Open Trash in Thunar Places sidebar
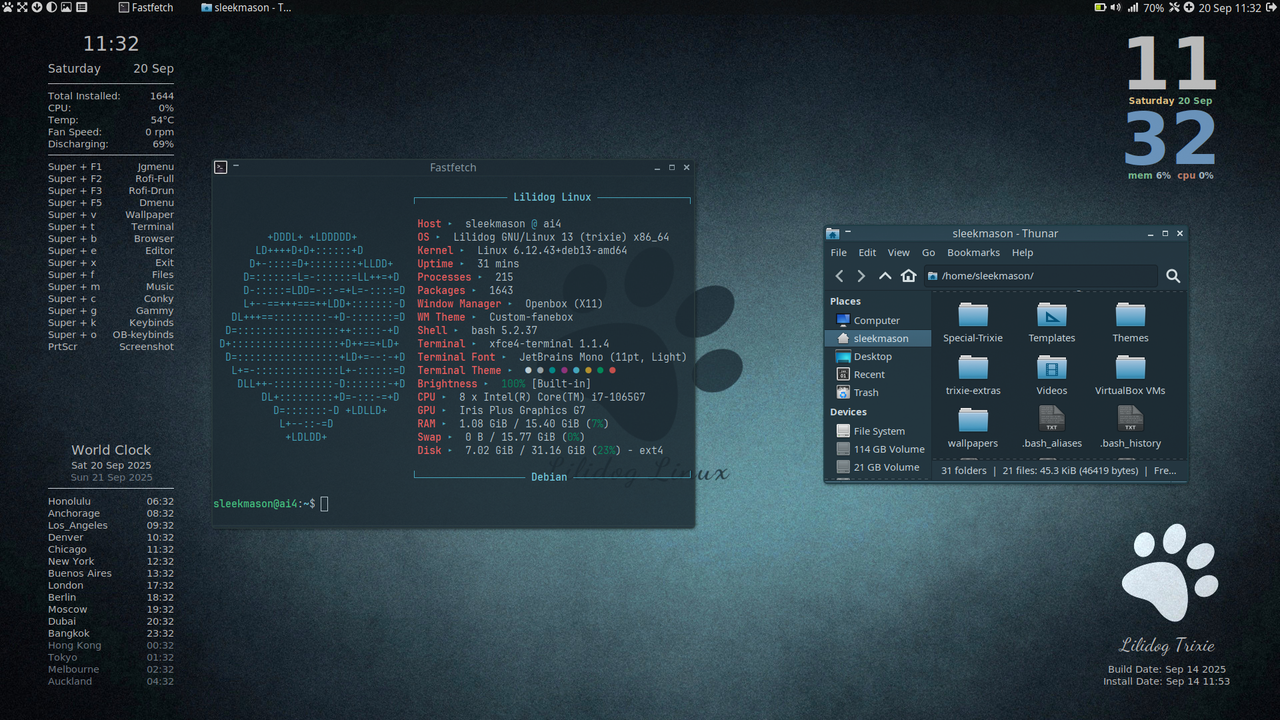The height and width of the screenshot is (720, 1280). [878, 393]
